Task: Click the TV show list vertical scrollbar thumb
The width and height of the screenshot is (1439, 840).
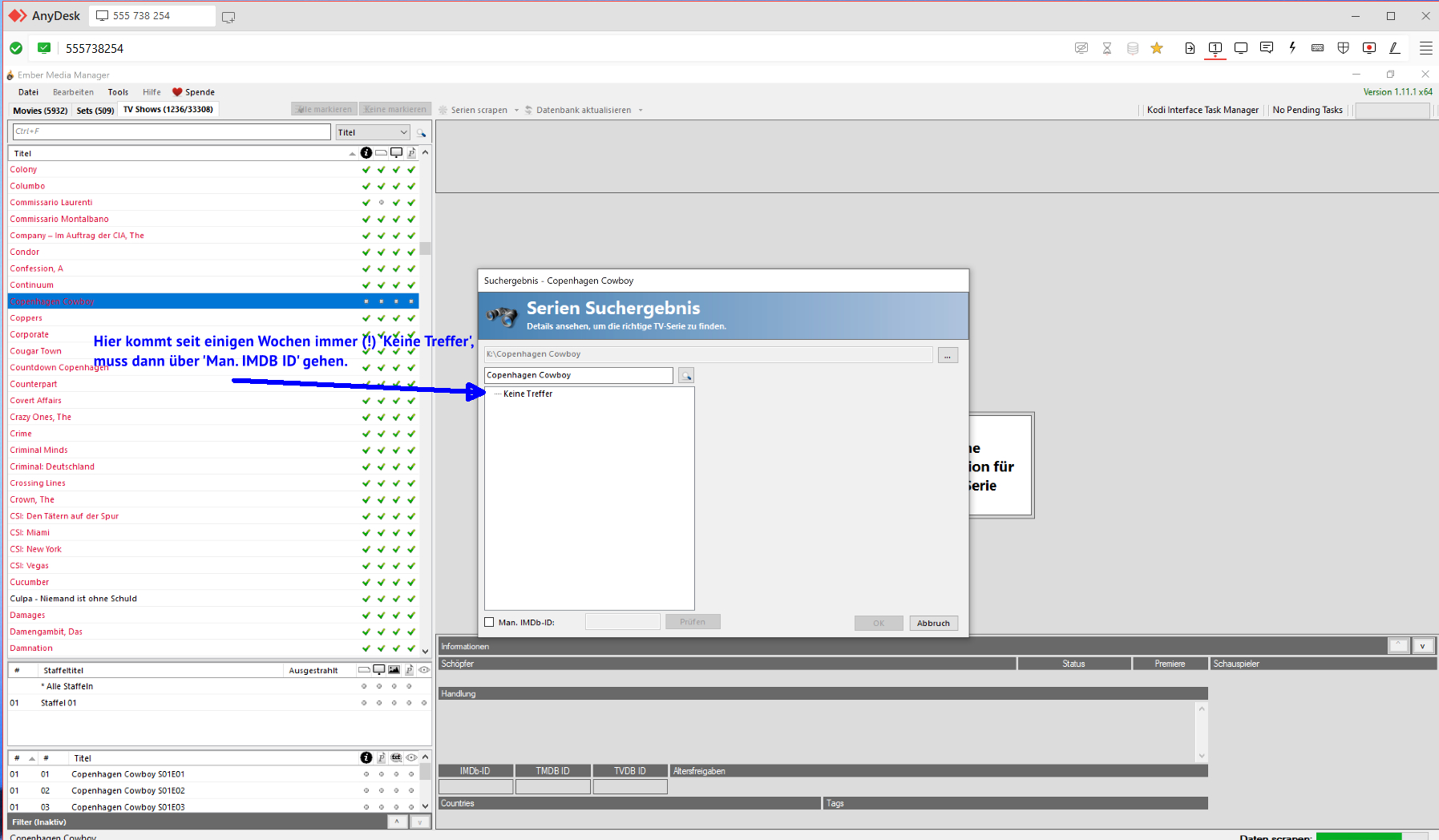Action: 425,248
